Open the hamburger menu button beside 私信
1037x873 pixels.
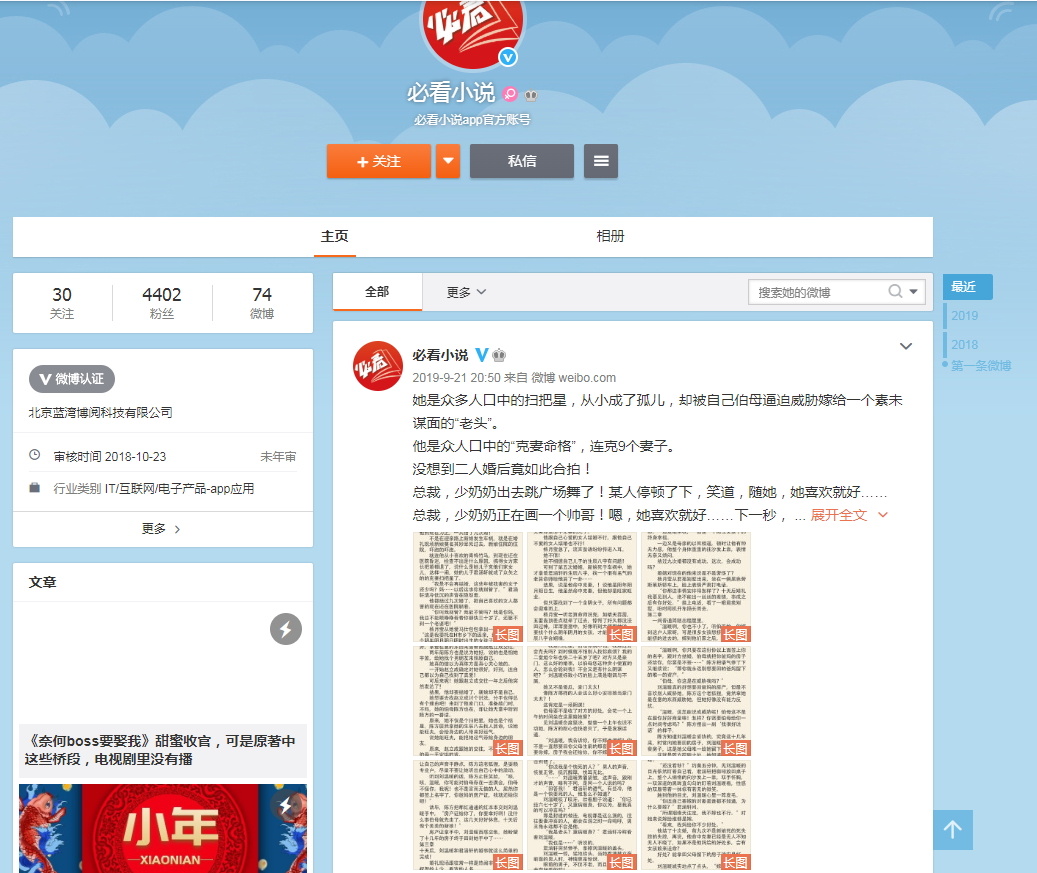click(601, 161)
